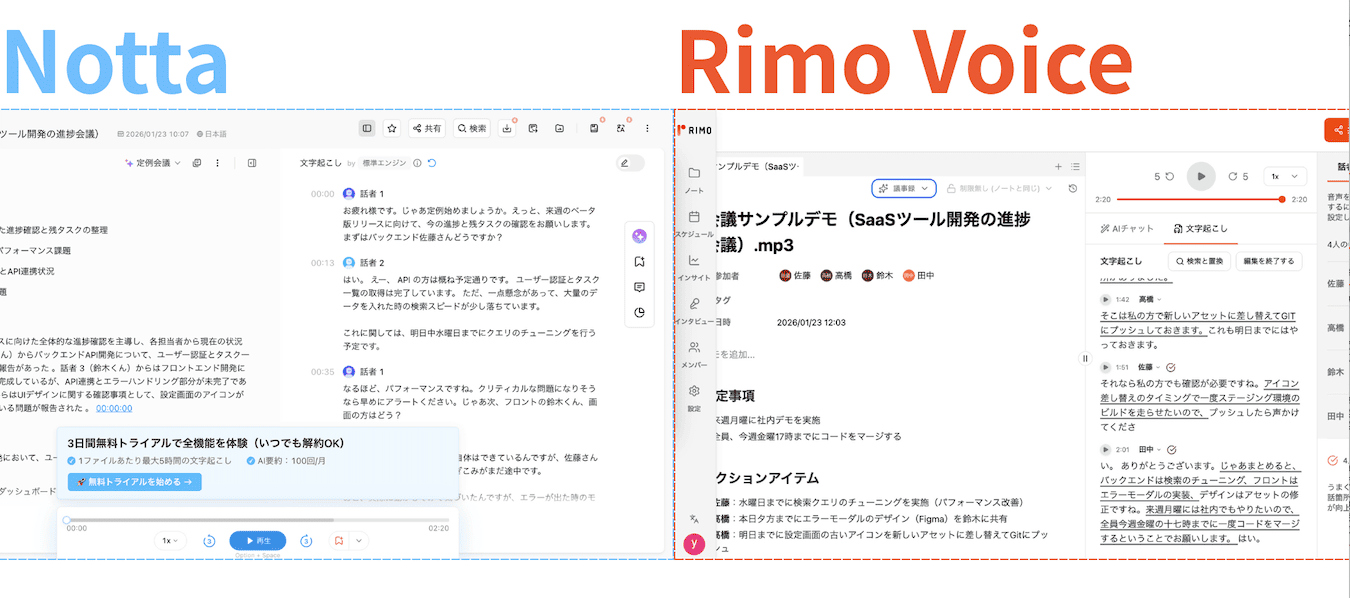Open the three-dot menu beside 定例会議
The width and height of the screenshot is (1350, 598).
[217, 163]
